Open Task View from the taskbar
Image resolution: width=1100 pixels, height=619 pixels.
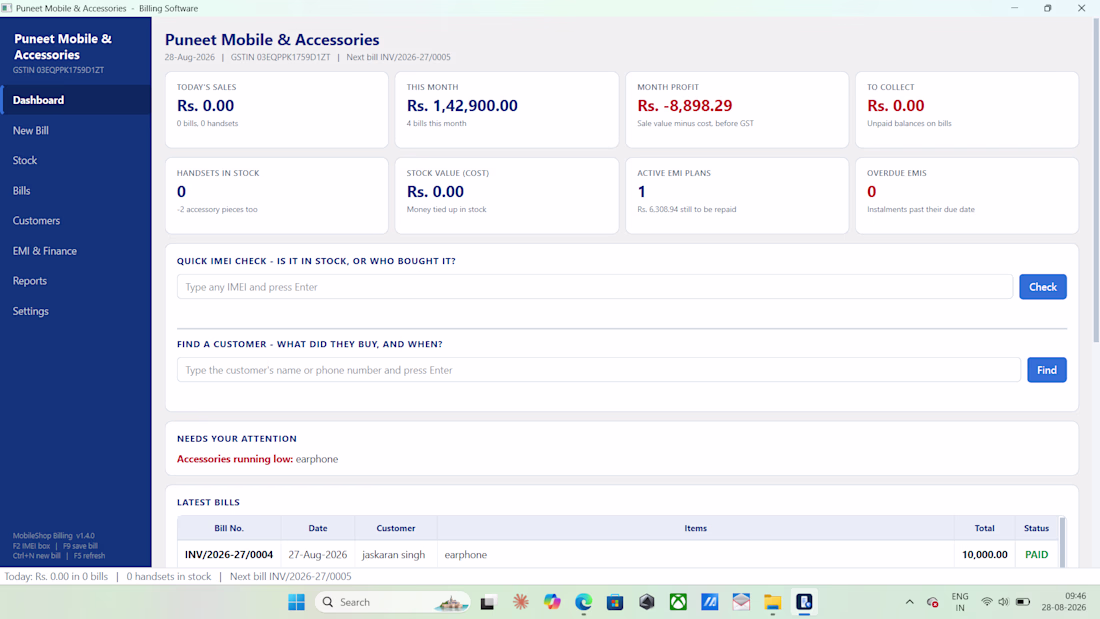[488, 602]
